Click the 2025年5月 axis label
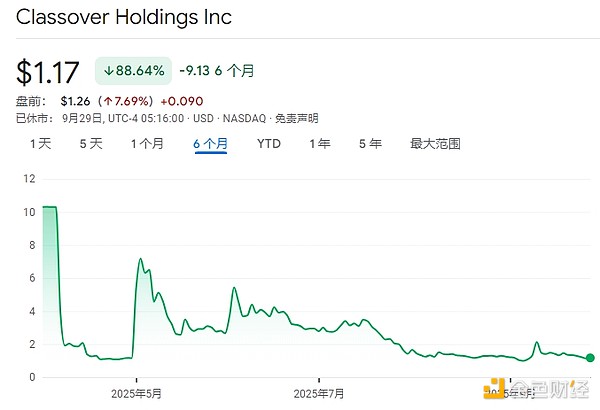 coord(138,393)
